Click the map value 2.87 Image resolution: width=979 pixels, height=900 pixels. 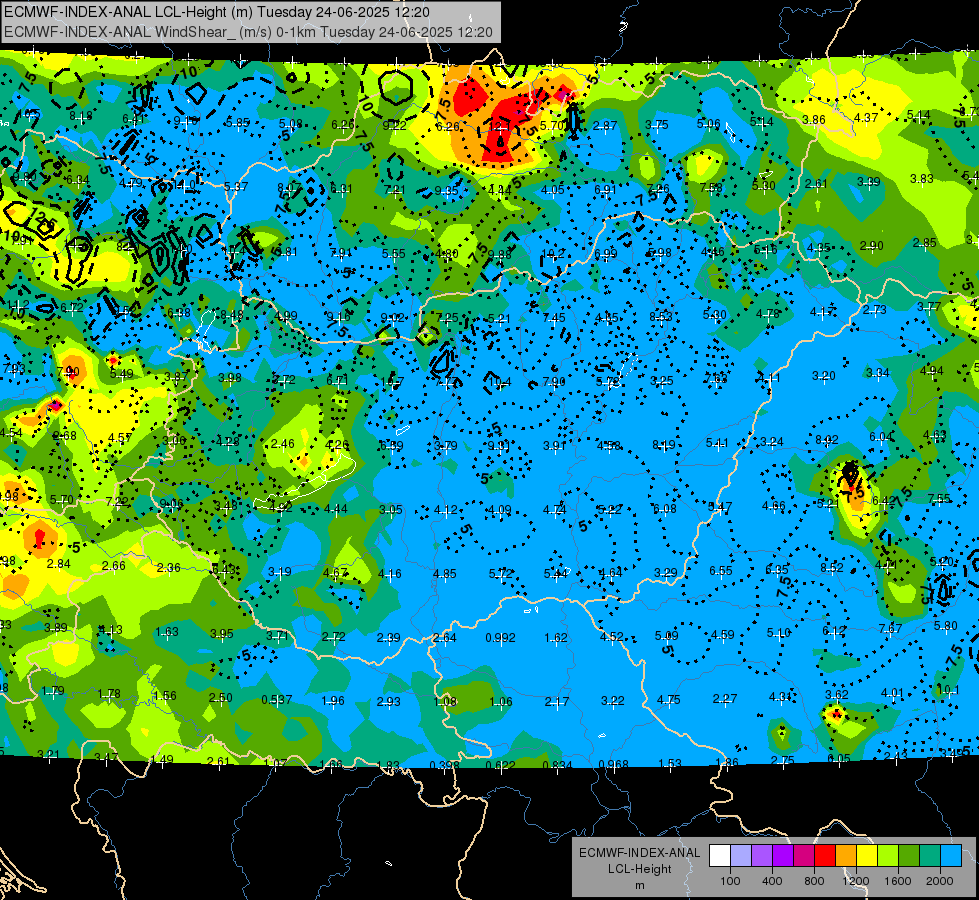click(x=605, y=126)
